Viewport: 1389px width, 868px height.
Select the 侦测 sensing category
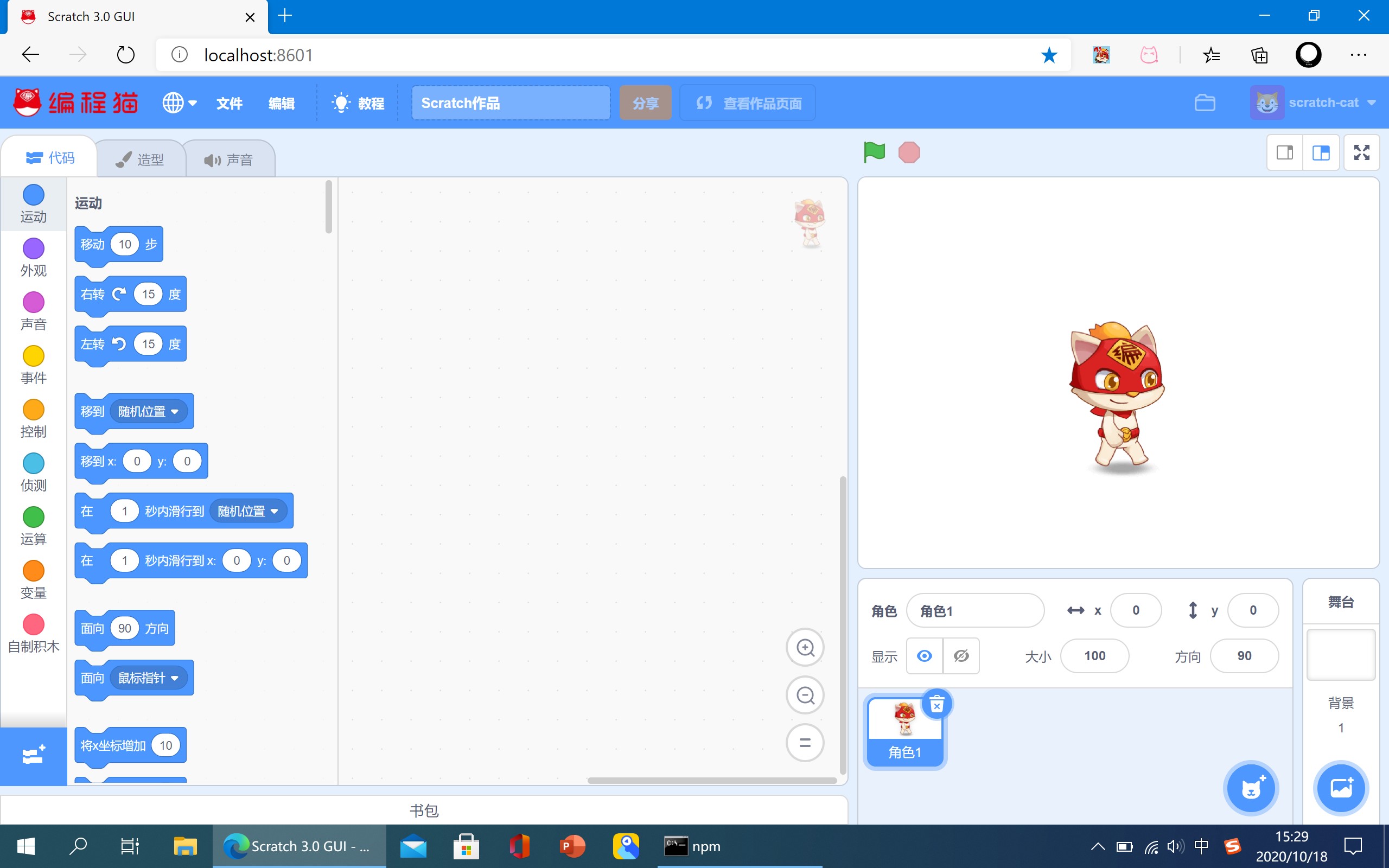click(x=33, y=473)
